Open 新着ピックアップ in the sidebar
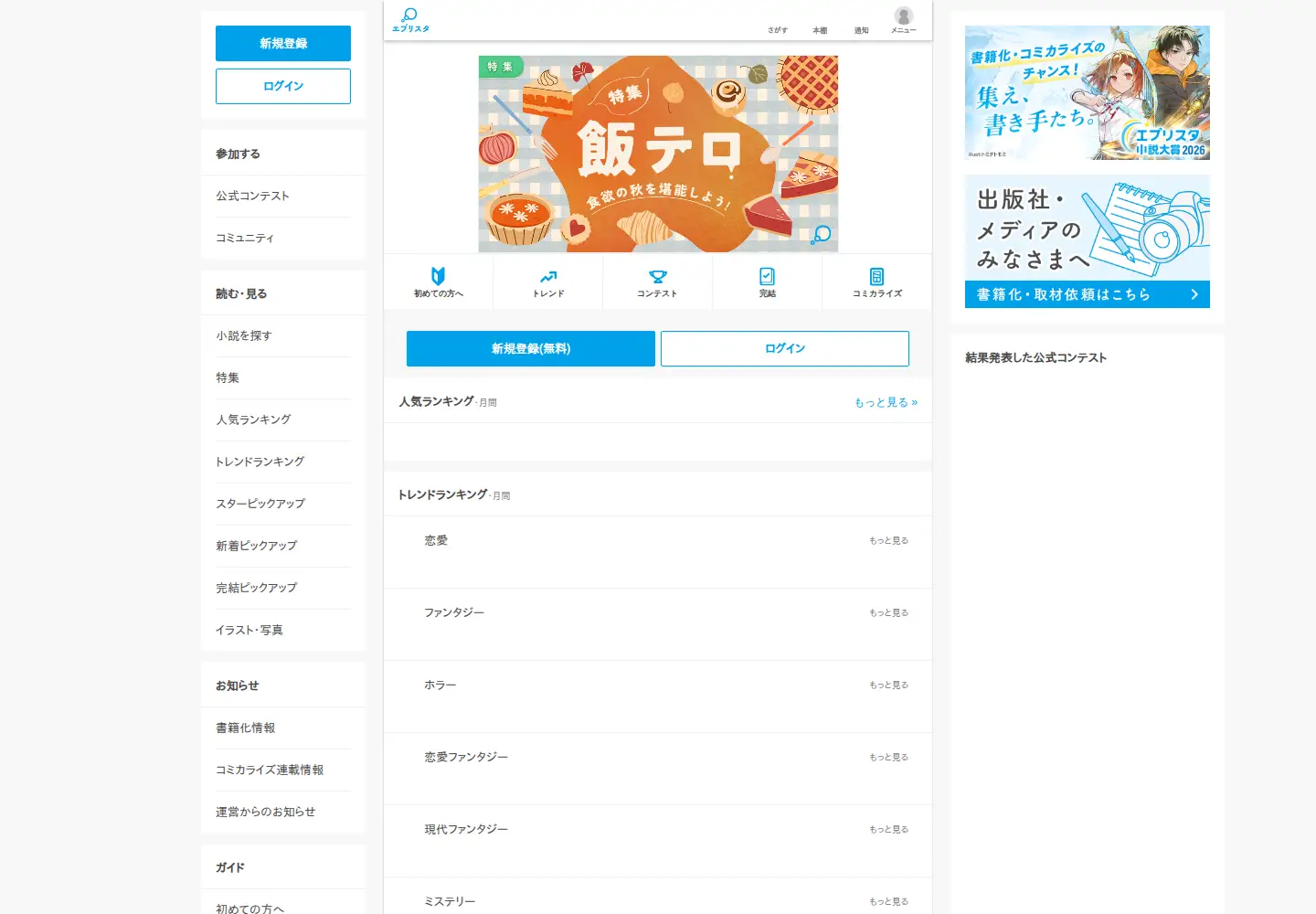Image resolution: width=1316 pixels, height=914 pixels. [283, 546]
